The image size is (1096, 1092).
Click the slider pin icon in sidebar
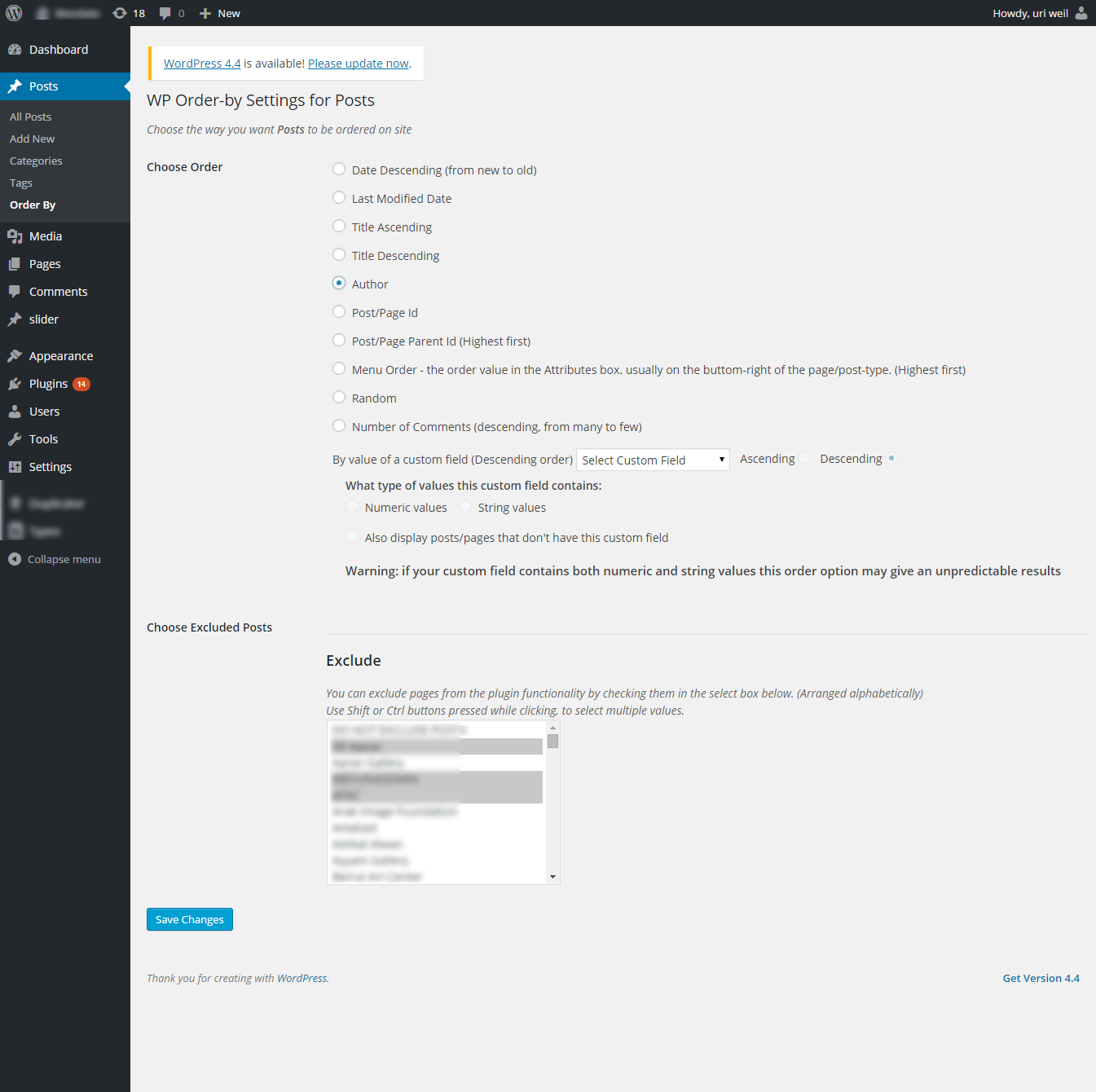(x=15, y=319)
